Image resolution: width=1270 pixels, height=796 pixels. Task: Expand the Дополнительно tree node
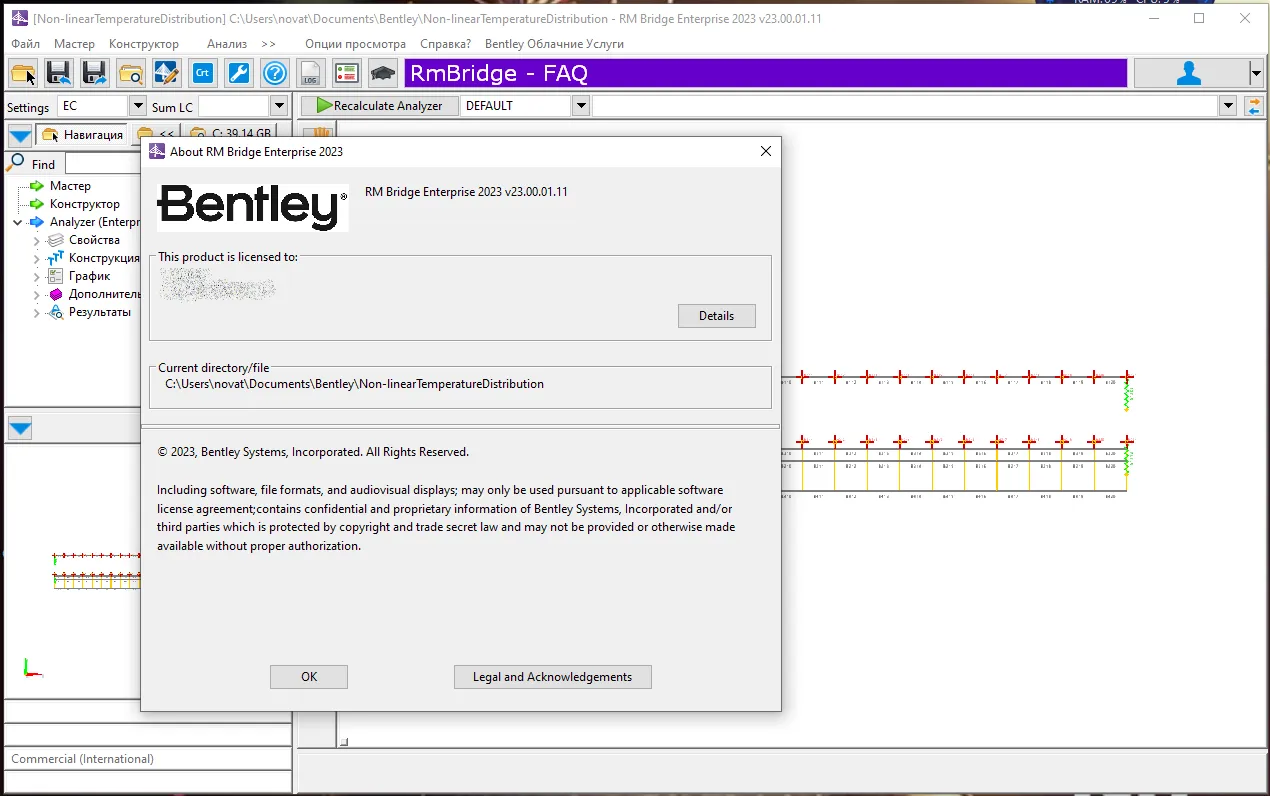[x=37, y=295]
